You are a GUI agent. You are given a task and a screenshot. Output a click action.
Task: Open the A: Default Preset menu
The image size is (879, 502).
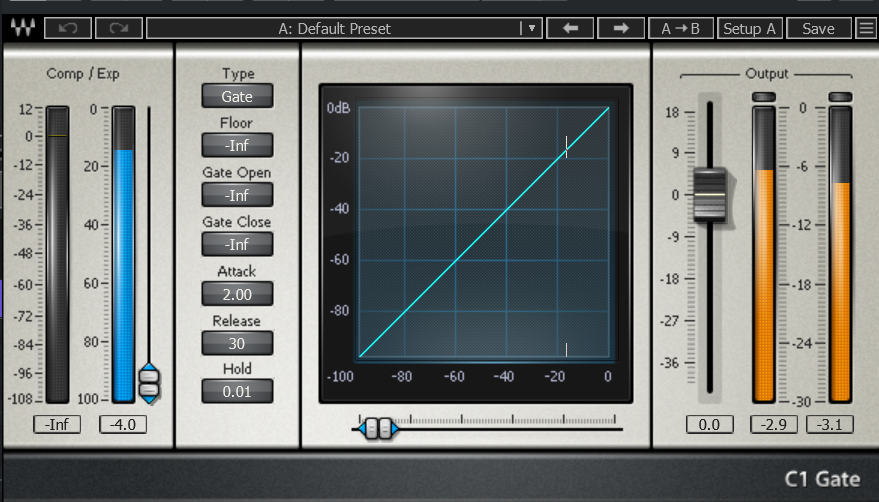coord(334,28)
